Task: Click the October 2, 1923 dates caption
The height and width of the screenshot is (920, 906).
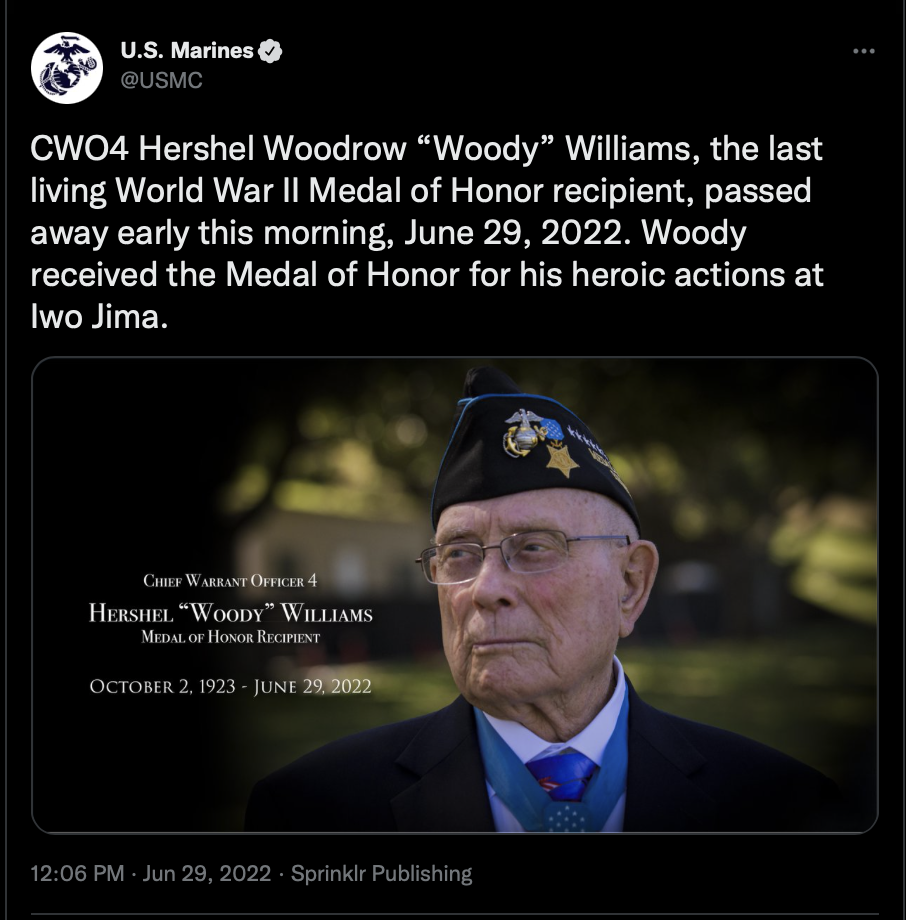Action: point(230,686)
